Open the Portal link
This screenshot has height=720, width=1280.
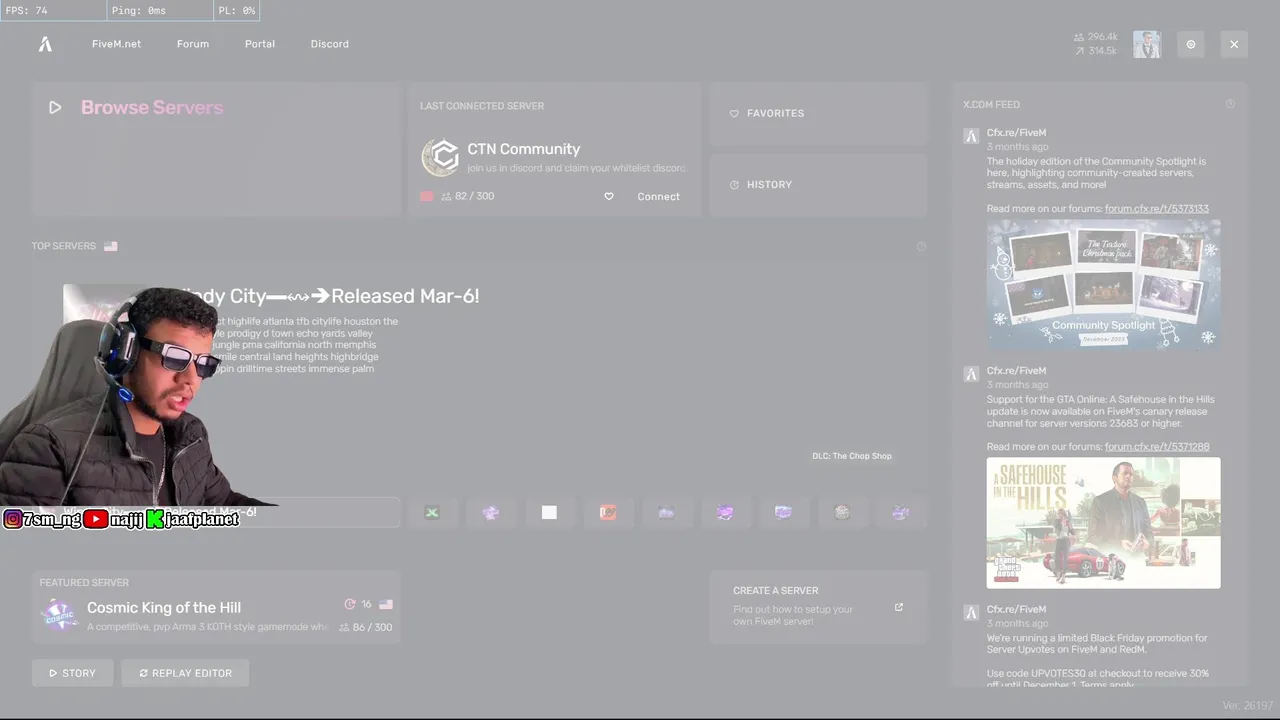point(260,44)
